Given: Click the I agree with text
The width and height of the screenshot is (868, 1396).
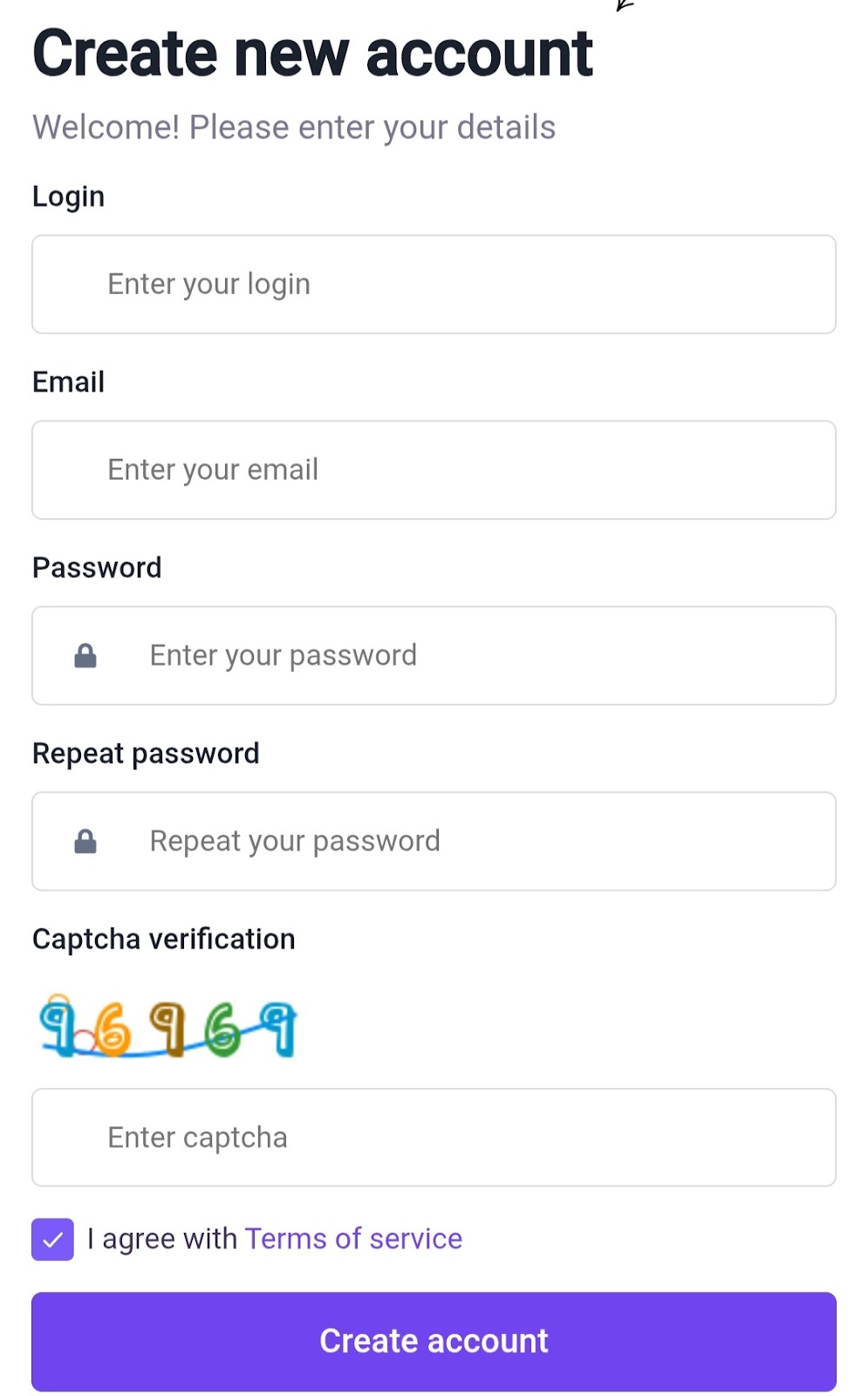Looking at the screenshot, I should click(162, 1239).
